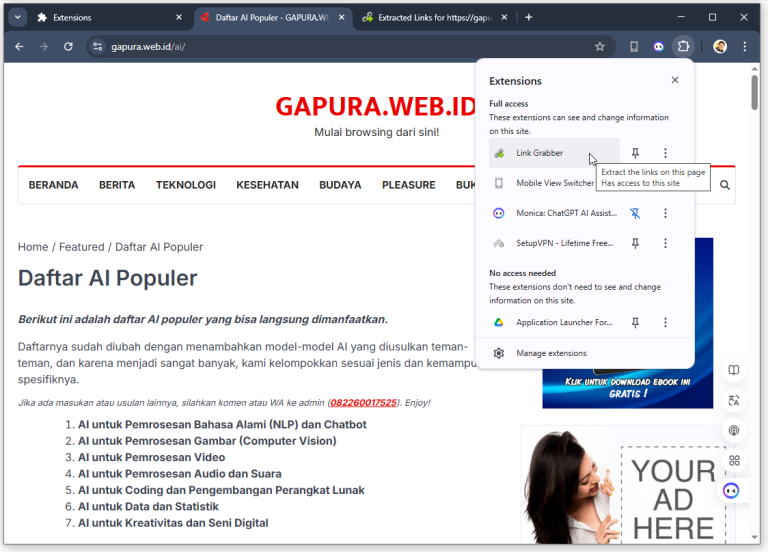Open NLP dan Chatbot list link
Screen dimensions: 768x552
pyautogui.click(x=222, y=425)
